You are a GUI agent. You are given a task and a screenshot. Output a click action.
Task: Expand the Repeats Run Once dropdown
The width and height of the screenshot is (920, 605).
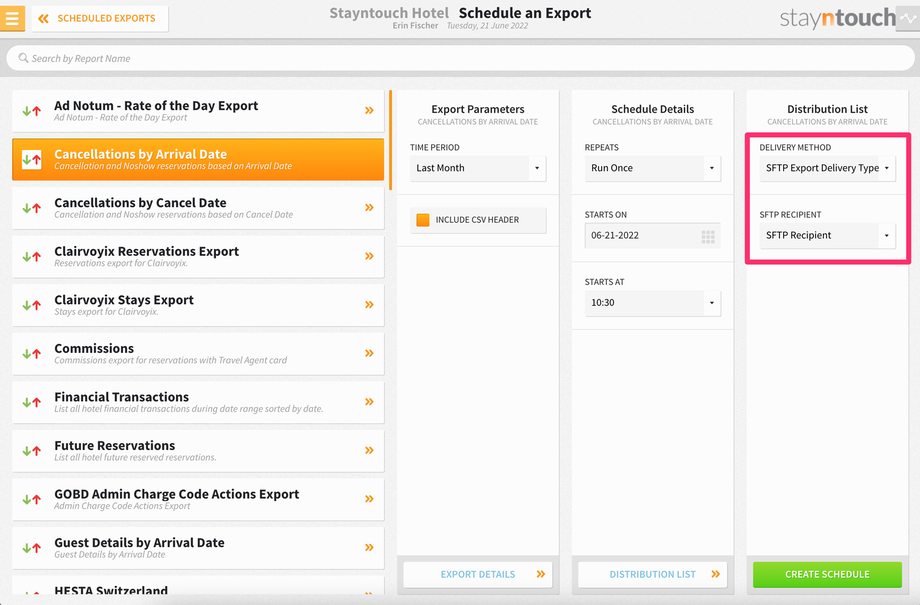pos(652,168)
